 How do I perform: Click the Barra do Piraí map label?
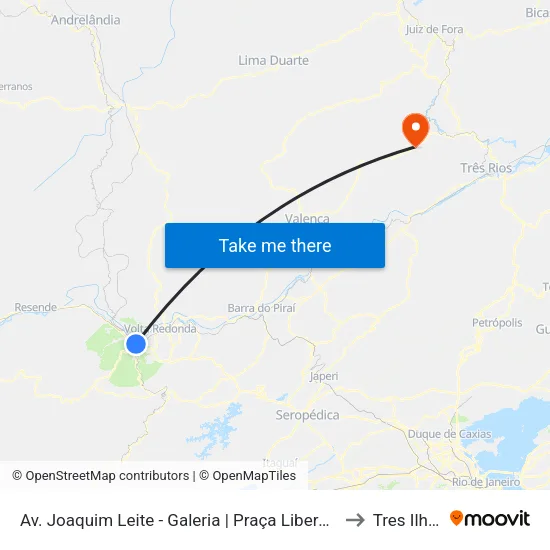pos(261,308)
